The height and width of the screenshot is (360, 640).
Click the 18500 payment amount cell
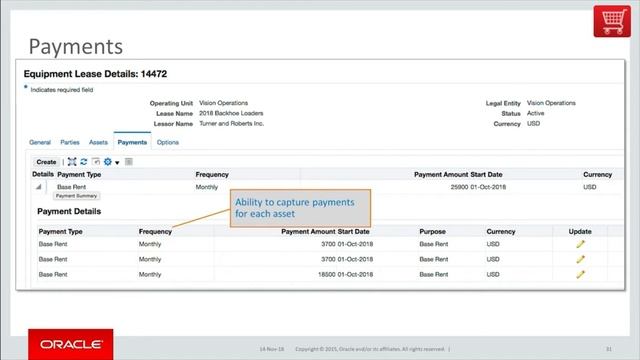(x=327, y=274)
